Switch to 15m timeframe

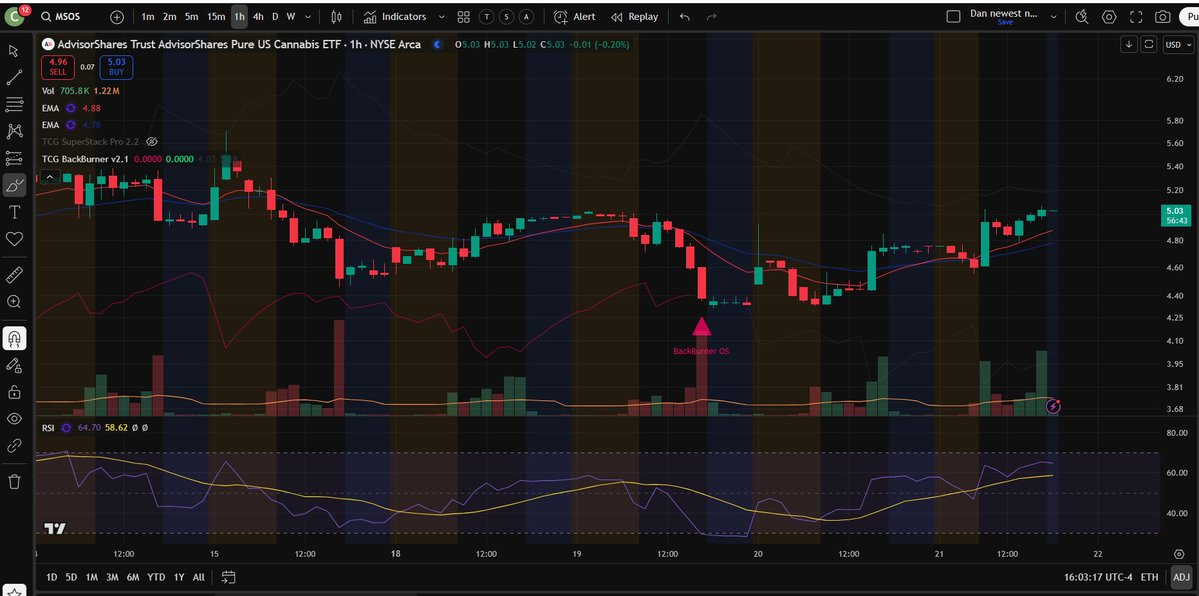[x=216, y=17]
